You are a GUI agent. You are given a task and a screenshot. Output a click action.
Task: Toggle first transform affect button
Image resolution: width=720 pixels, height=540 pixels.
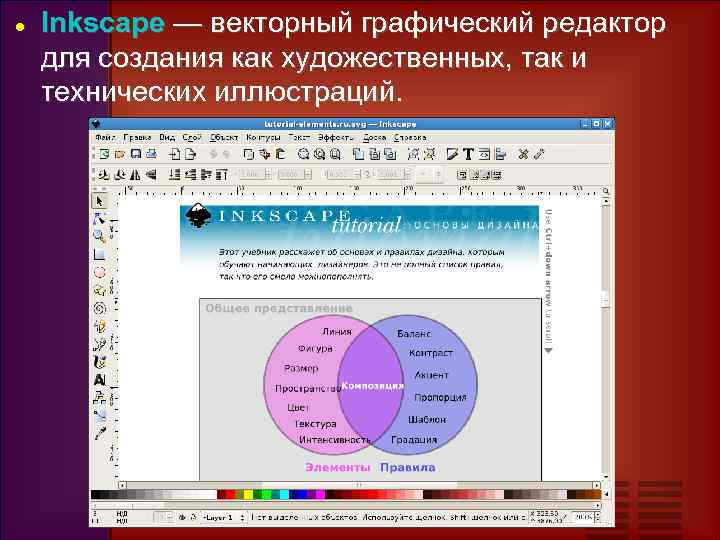(x=462, y=175)
